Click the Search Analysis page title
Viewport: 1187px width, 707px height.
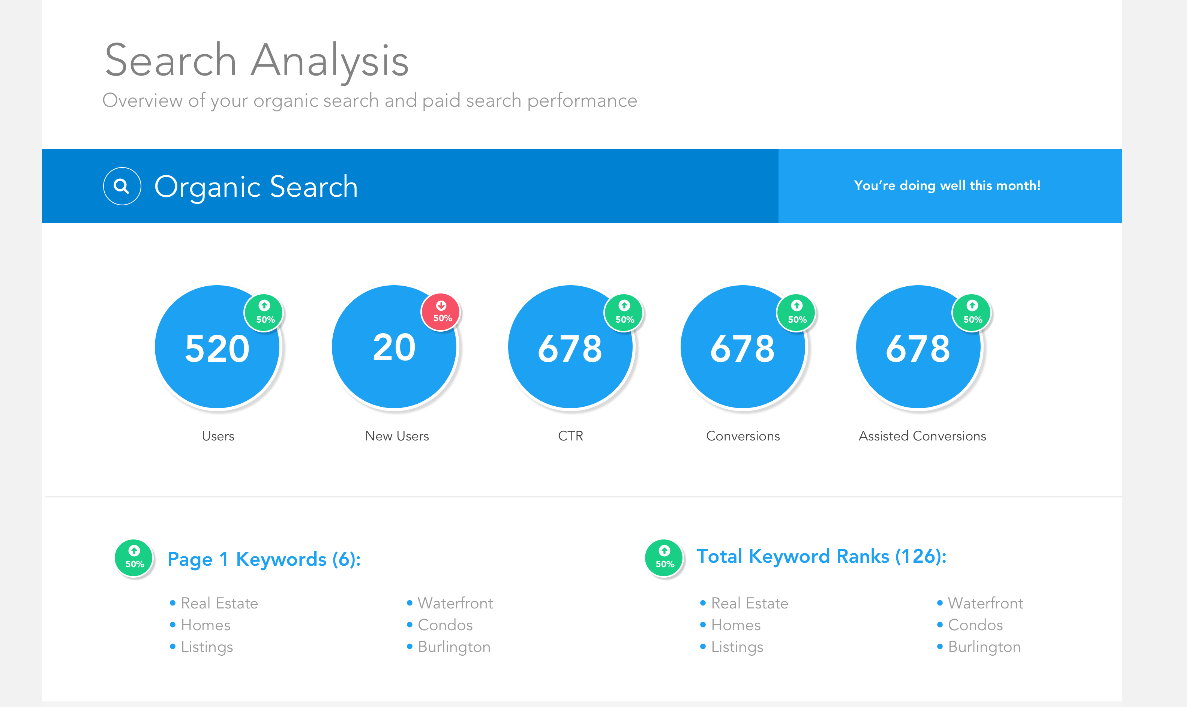click(x=257, y=60)
